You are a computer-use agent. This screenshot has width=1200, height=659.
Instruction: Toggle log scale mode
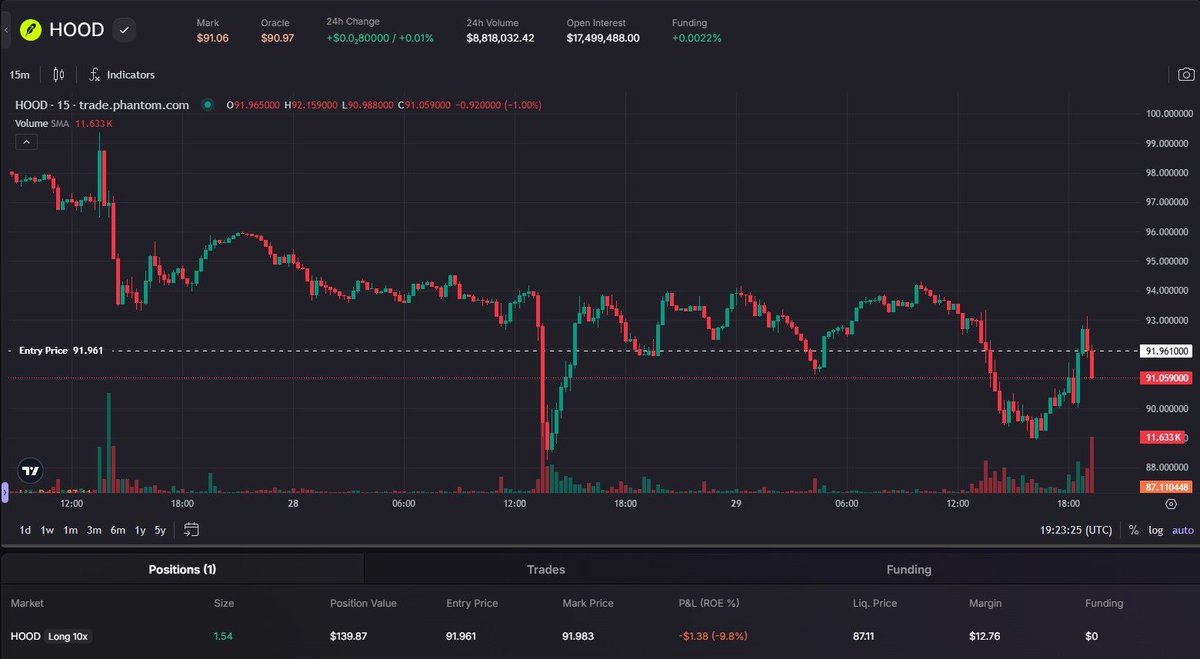pos(1156,530)
